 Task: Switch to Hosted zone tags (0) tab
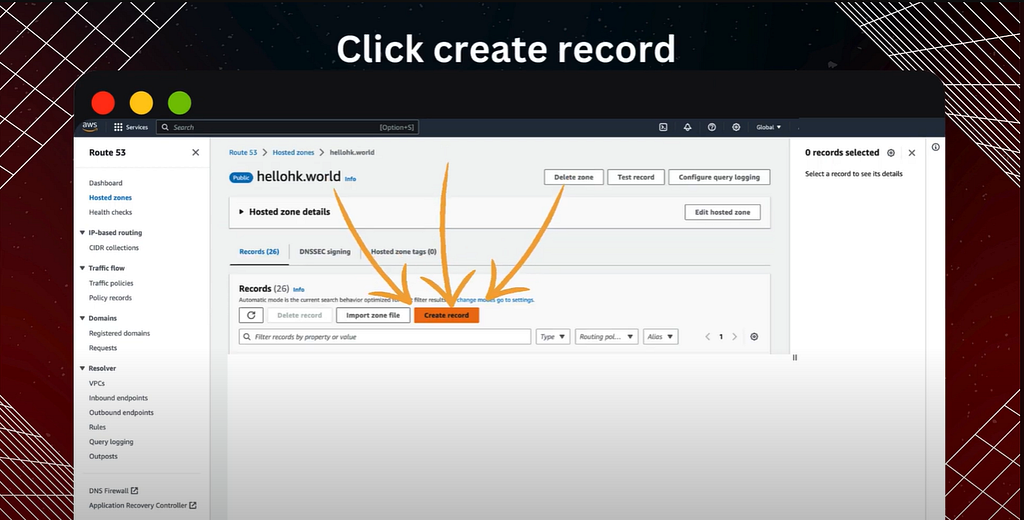tap(404, 252)
